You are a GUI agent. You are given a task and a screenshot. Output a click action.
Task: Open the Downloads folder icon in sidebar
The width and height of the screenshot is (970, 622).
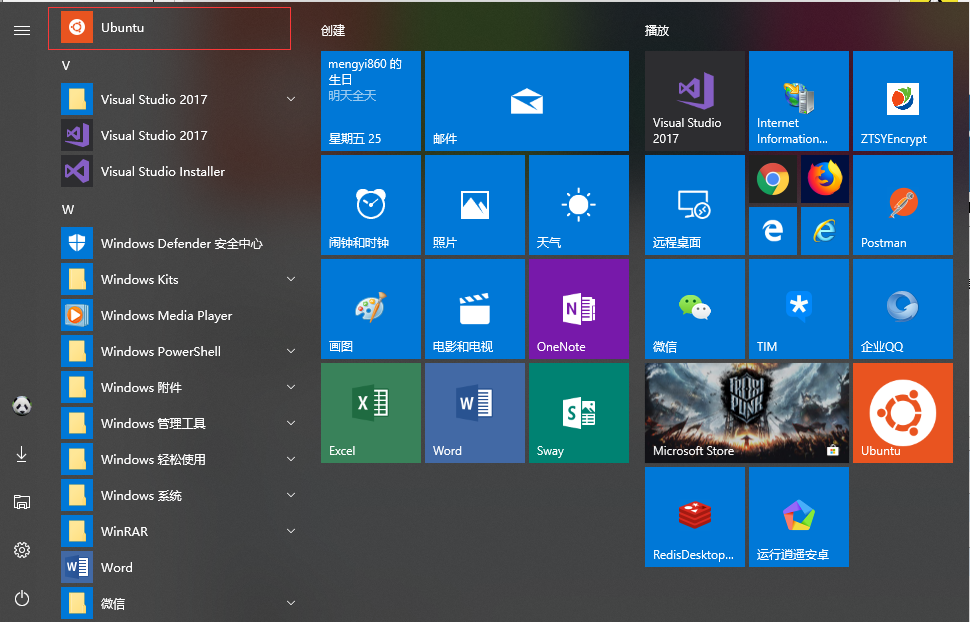(x=22, y=454)
